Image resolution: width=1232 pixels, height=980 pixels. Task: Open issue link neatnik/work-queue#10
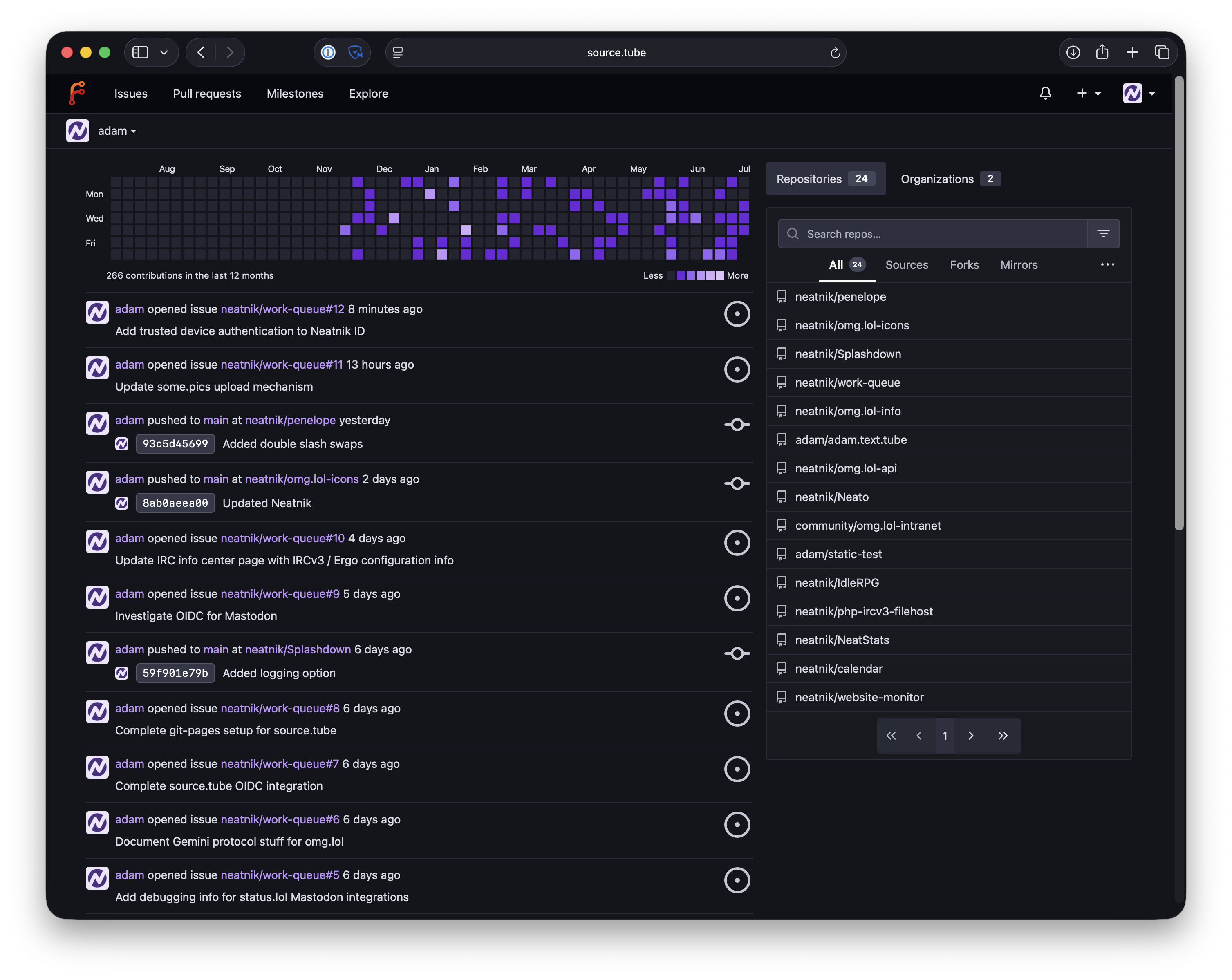[282, 538]
